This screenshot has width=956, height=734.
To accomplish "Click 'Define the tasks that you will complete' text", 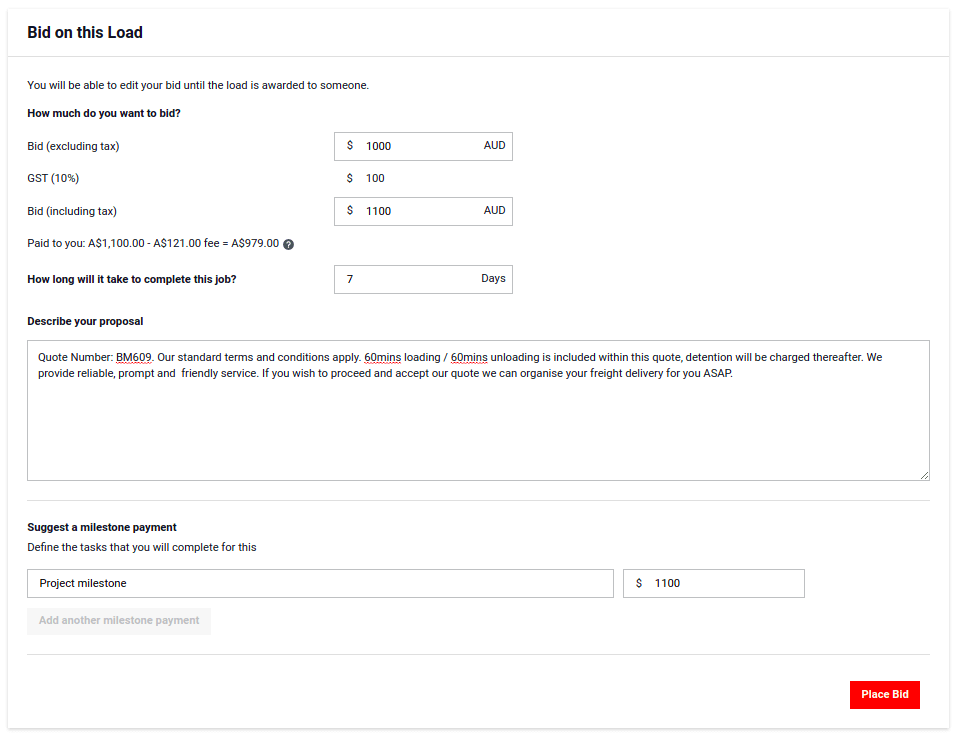I will tap(142, 547).
